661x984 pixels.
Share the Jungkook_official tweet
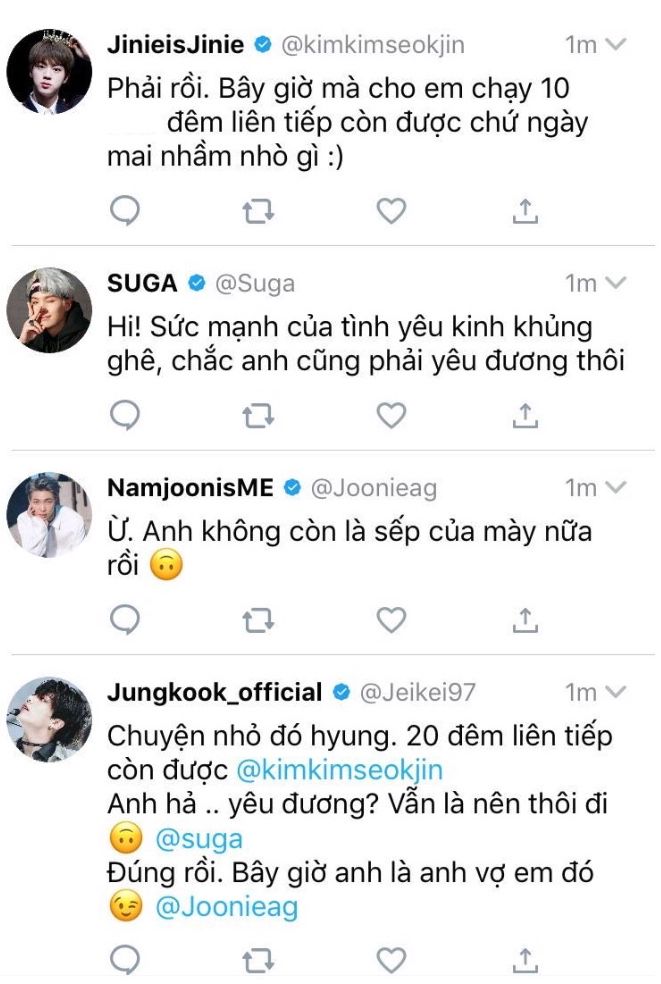526,961
